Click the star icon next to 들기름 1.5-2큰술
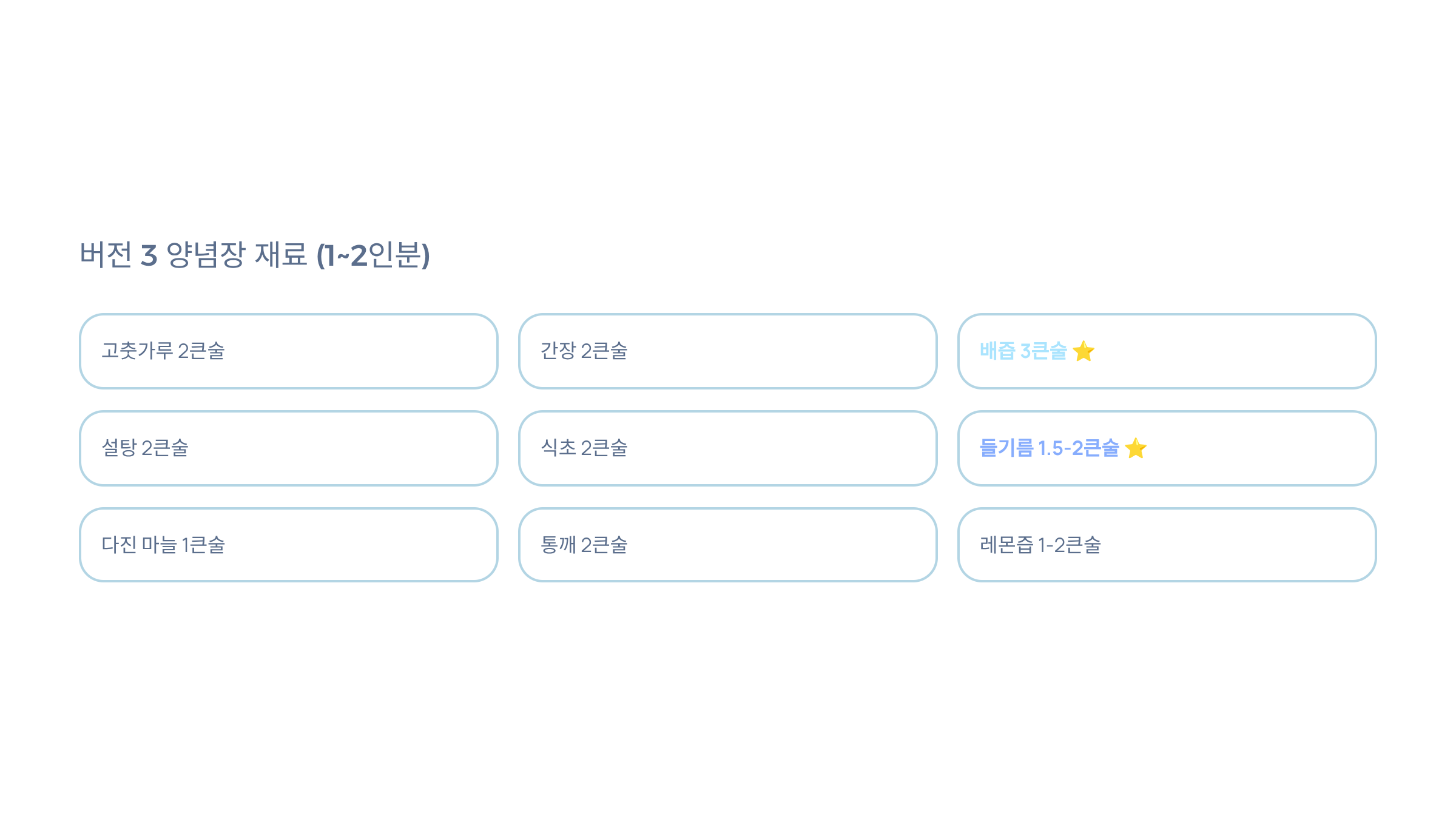Screen dimensions: 1456x819 1136,448
